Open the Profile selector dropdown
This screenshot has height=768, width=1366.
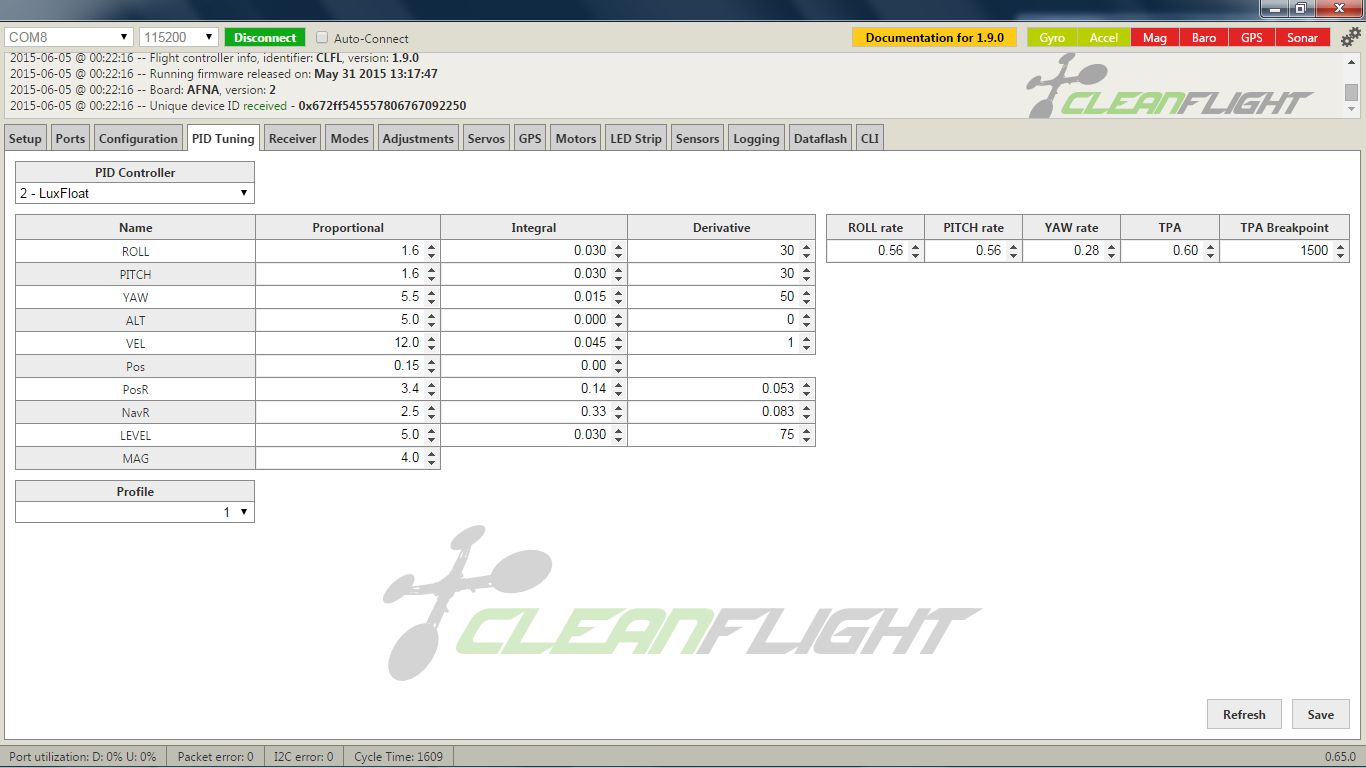(135, 512)
